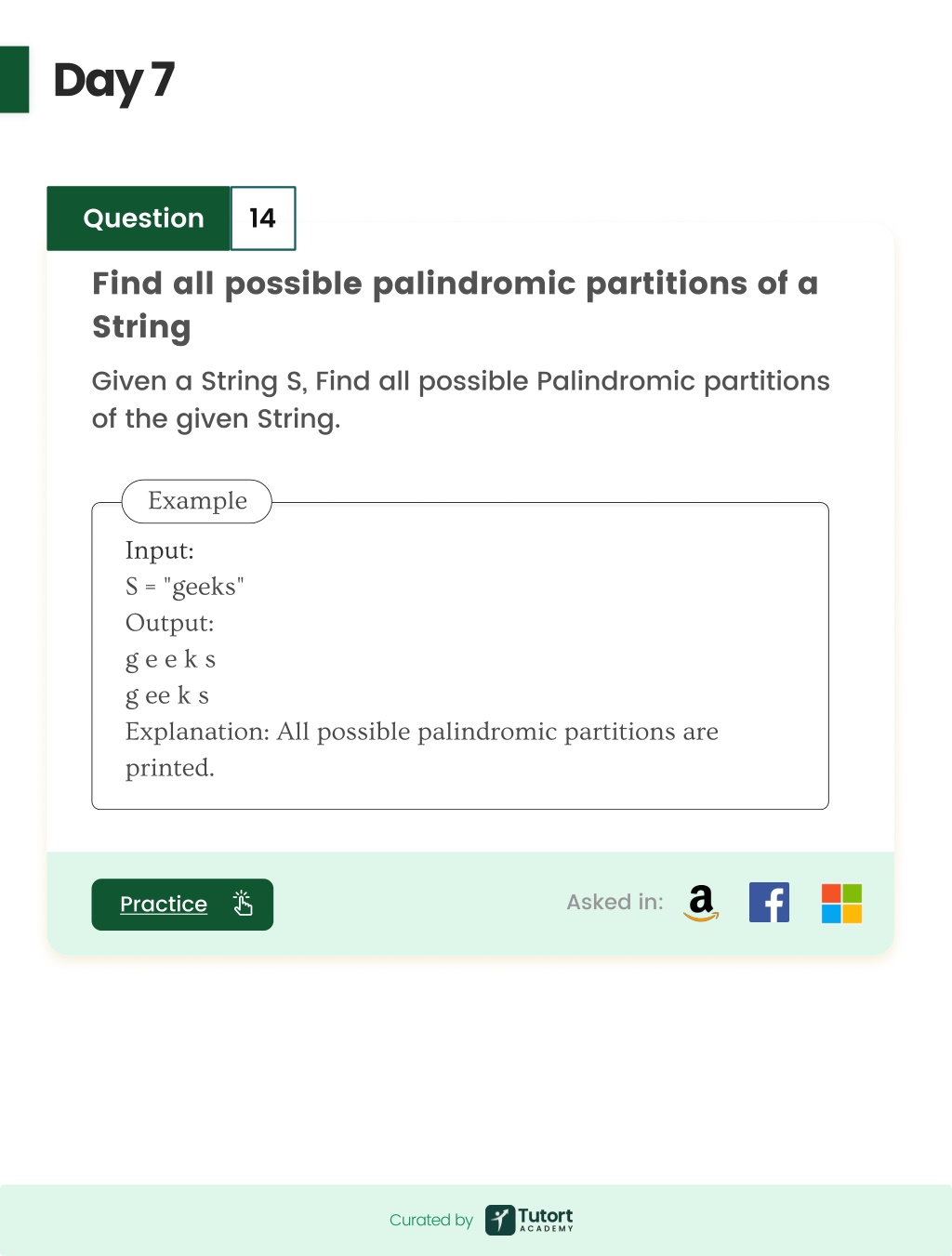952x1256 pixels.
Task: Click the problem description paragraph
Action: 460,400
